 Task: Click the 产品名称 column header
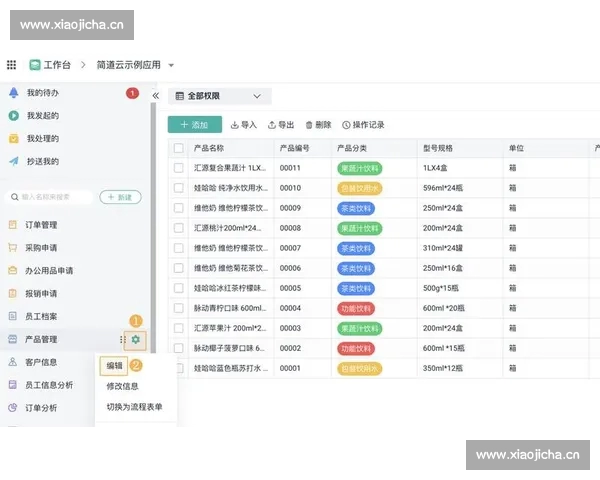click(209, 148)
